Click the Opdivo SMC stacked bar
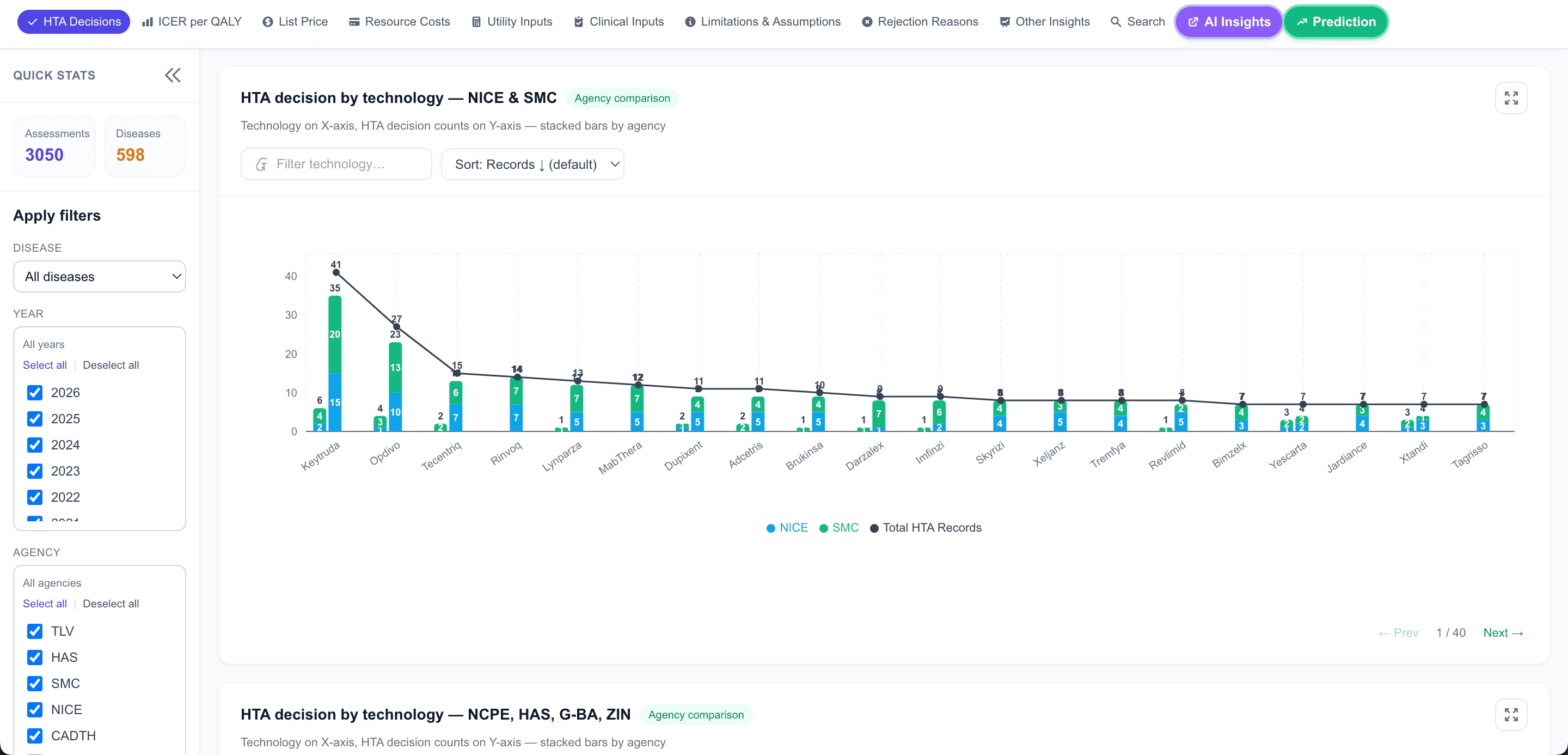 (395, 368)
